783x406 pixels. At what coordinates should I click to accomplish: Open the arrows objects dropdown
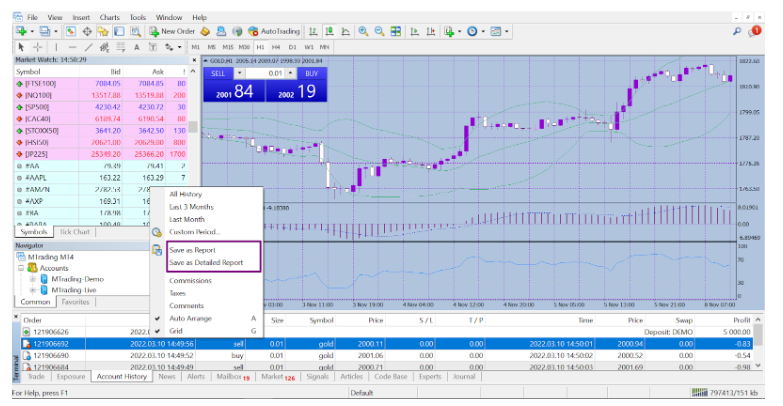pyautogui.click(x=180, y=47)
